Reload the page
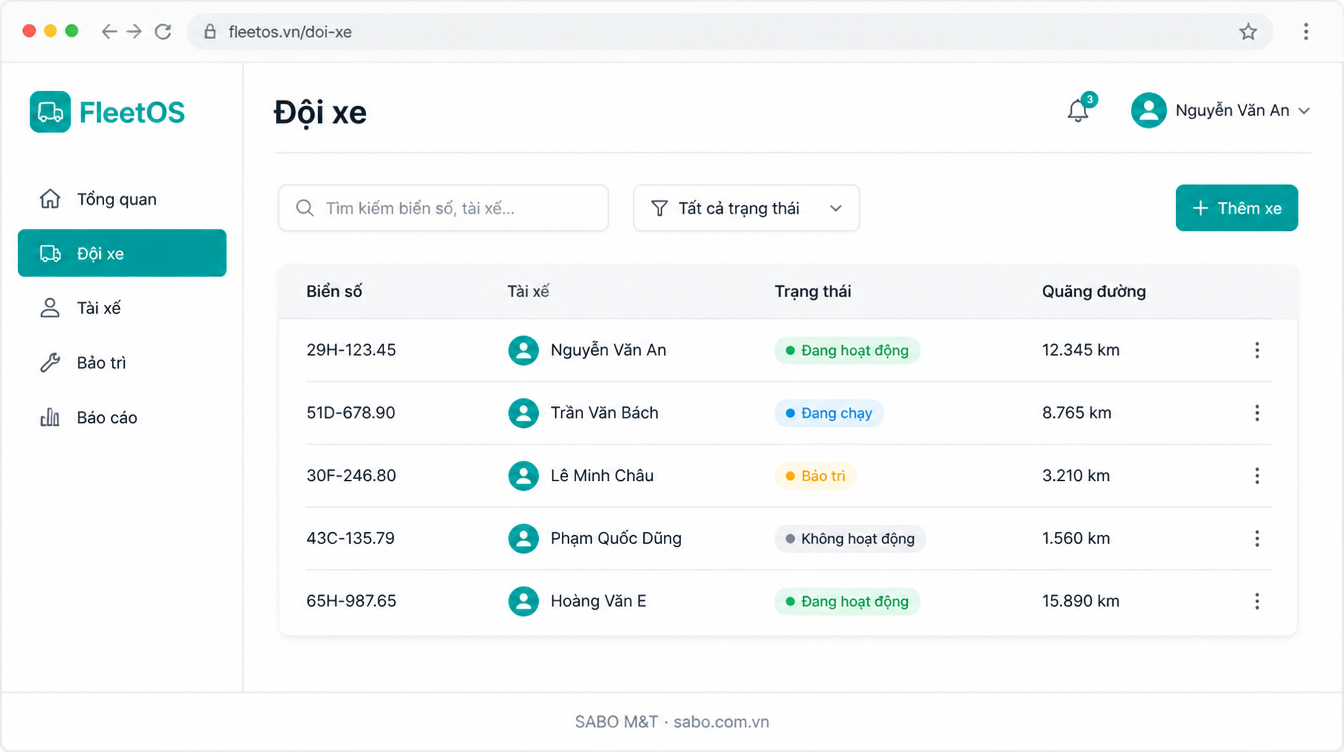Viewport: 1344px width, 752px height. click(x=163, y=32)
